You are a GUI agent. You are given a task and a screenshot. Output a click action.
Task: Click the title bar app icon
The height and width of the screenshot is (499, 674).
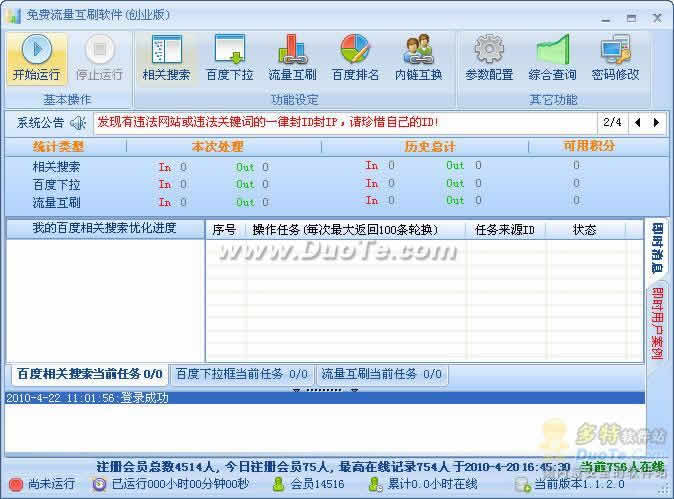(x=13, y=15)
